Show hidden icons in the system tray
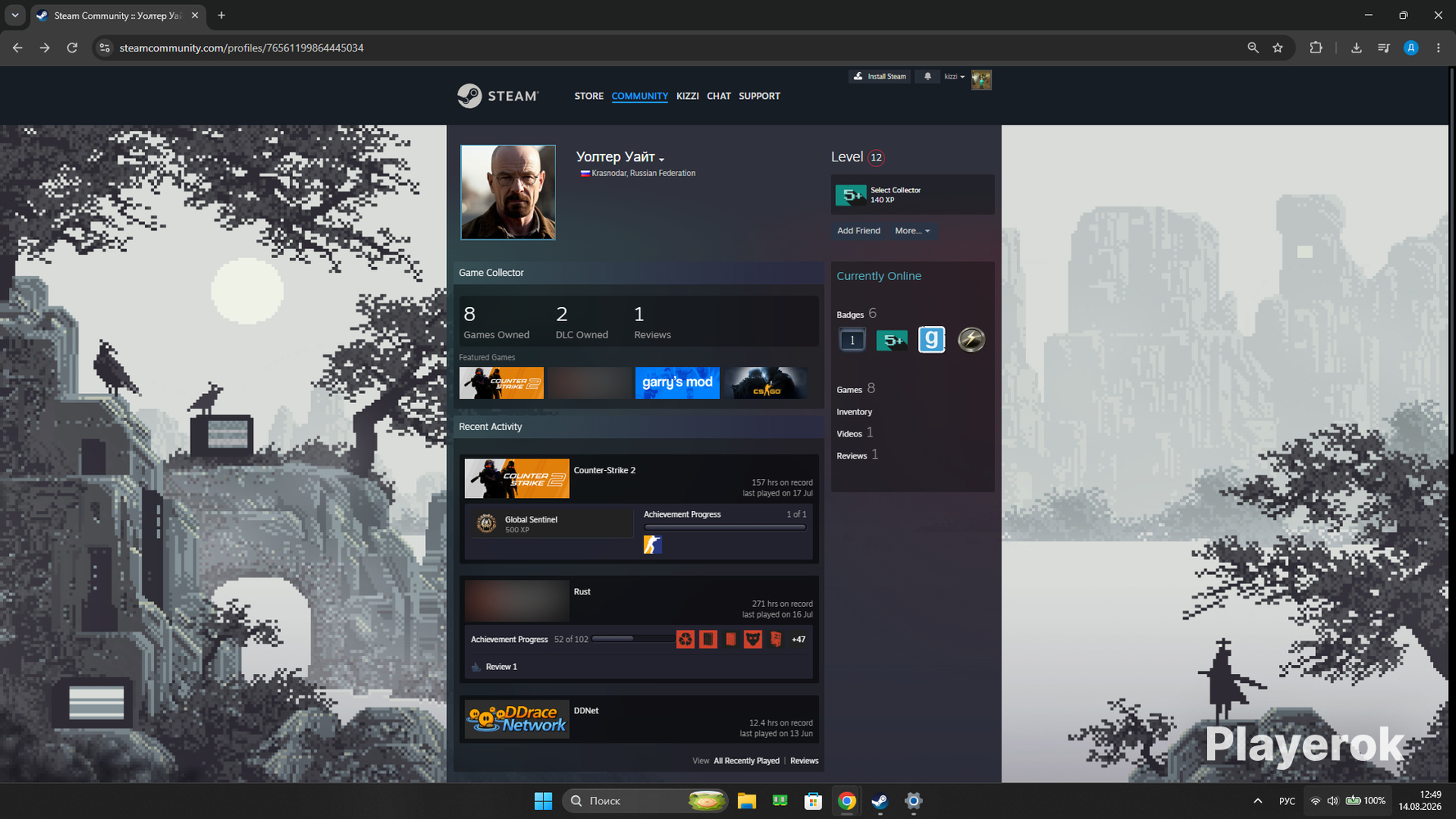The height and width of the screenshot is (819, 1456). click(1258, 801)
